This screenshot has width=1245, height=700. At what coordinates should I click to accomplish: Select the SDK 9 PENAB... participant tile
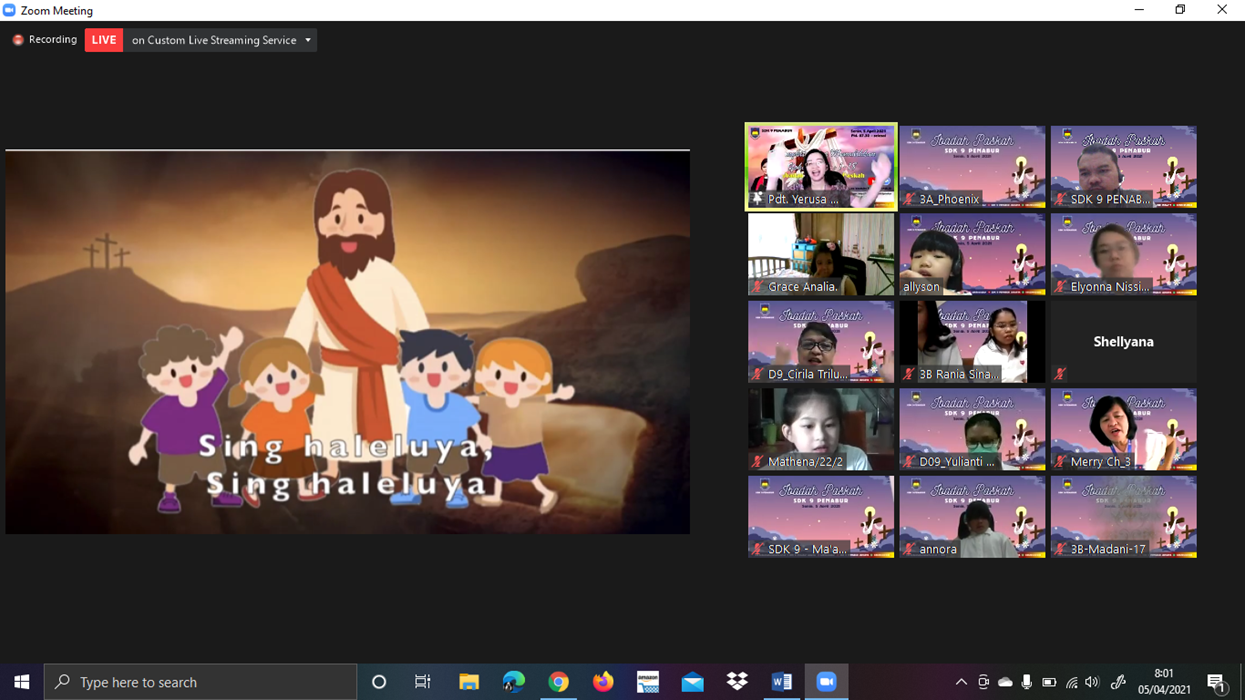click(1123, 167)
